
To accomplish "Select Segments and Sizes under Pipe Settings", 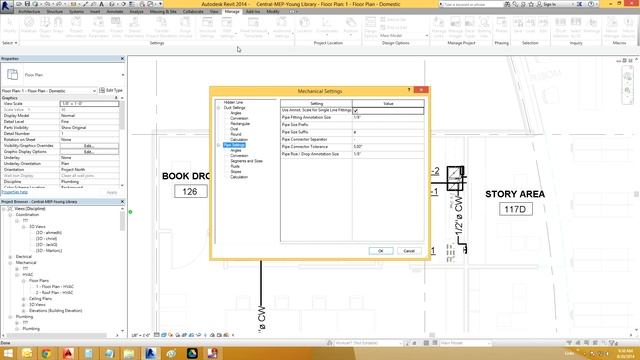I will point(247,161).
